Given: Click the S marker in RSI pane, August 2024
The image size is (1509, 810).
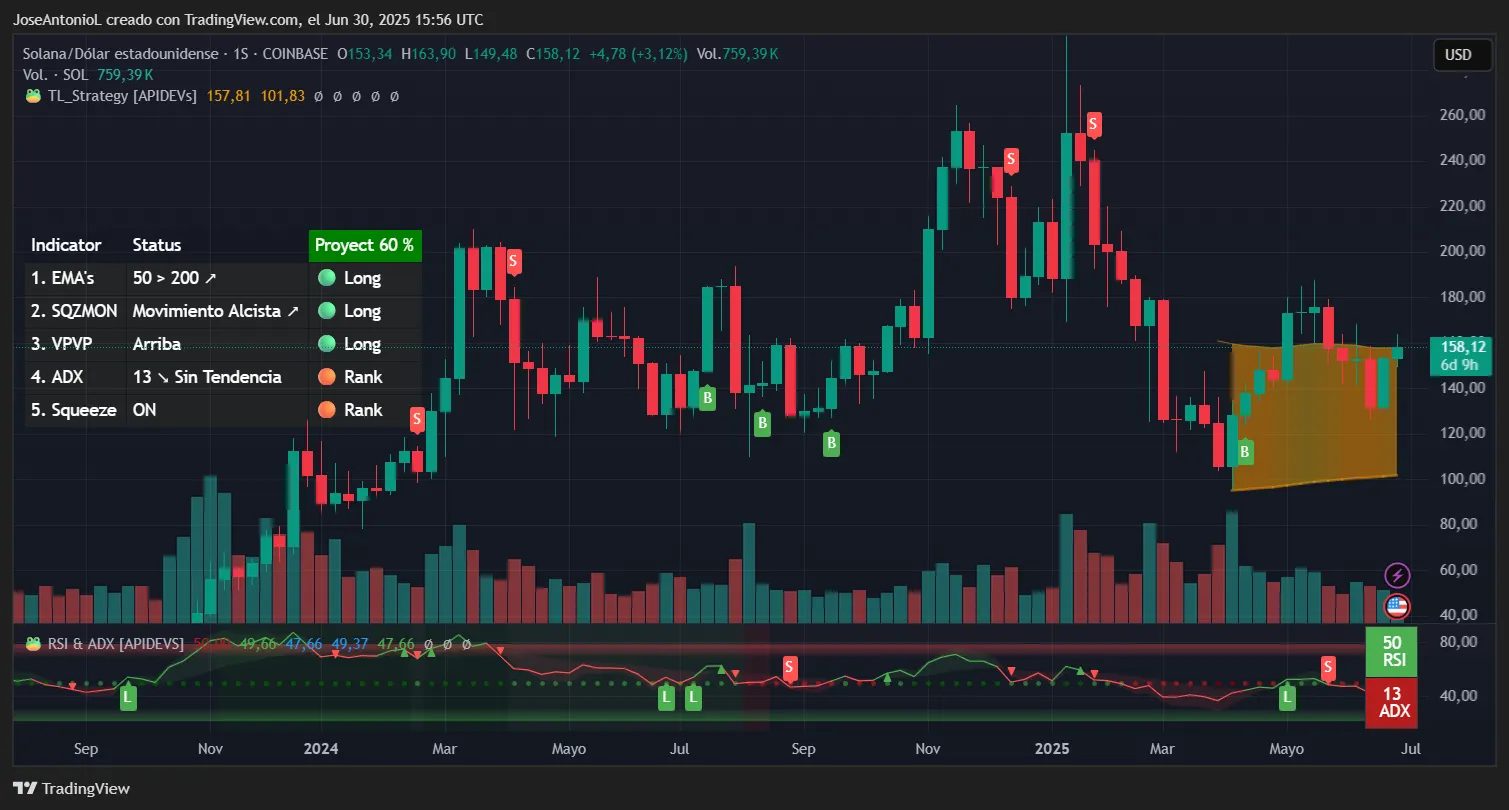Looking at the screenshot, I should [x=789, y=667].
